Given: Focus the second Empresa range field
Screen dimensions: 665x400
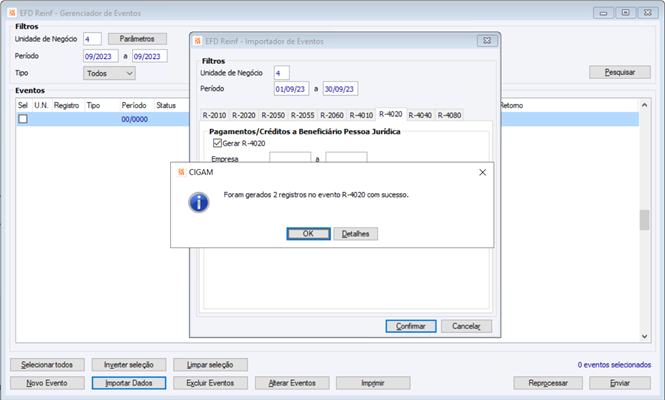Looking at the screenshot, I should click(346, 157).
